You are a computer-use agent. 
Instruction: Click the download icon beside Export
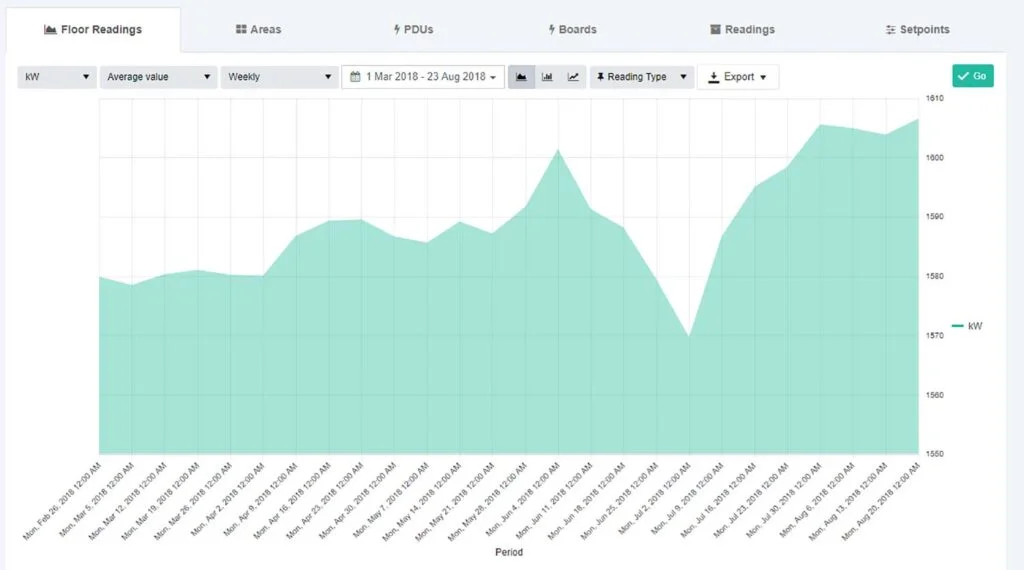point(713,77)
